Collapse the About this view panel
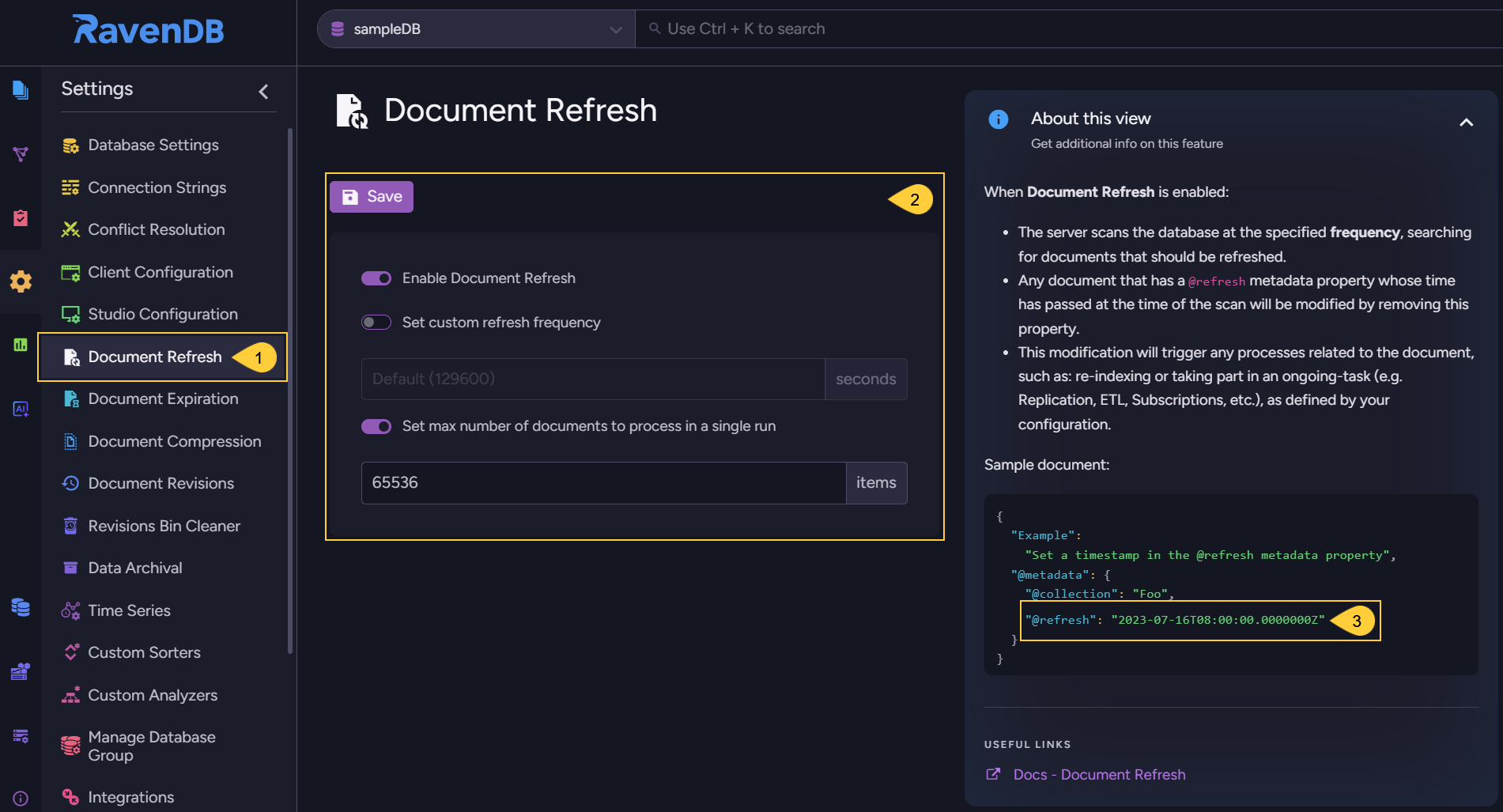The width and height of the screenshot is (1503, 812). [x=1467, y=123]
